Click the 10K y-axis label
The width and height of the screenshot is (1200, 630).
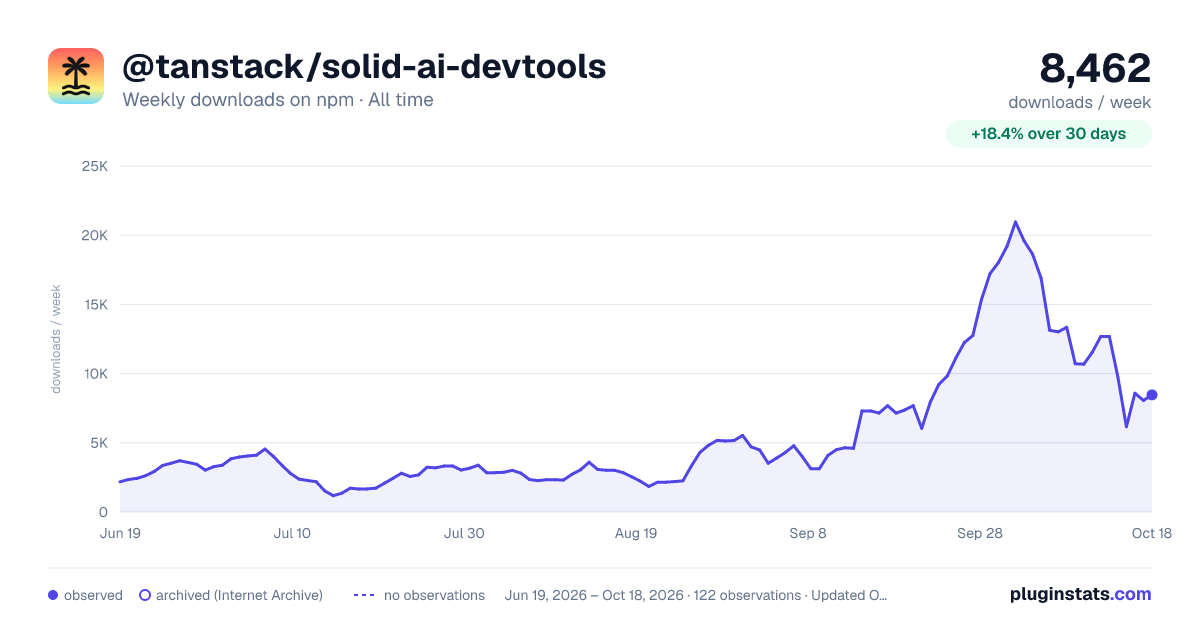point(95,374)
